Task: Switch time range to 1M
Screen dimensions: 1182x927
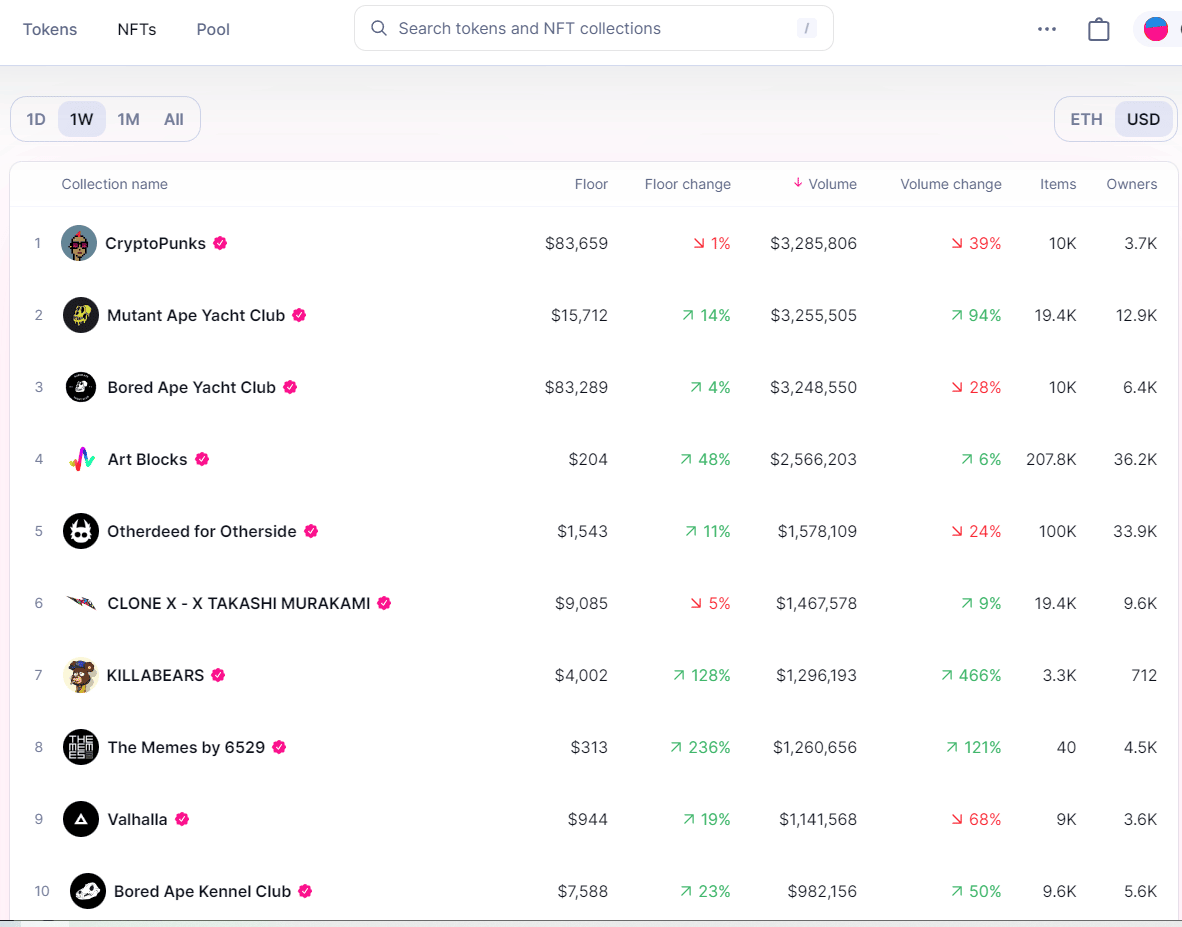Action: click(x=129, y=119)
